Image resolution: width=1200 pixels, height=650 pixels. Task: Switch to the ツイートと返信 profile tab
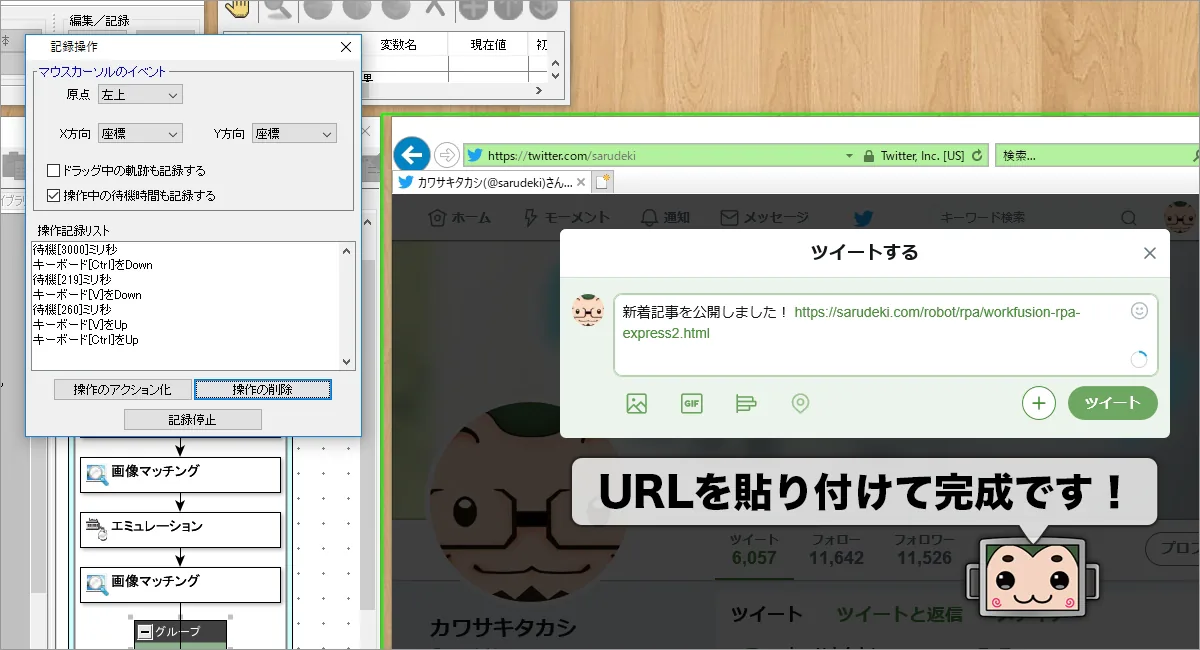coord(899,614)
